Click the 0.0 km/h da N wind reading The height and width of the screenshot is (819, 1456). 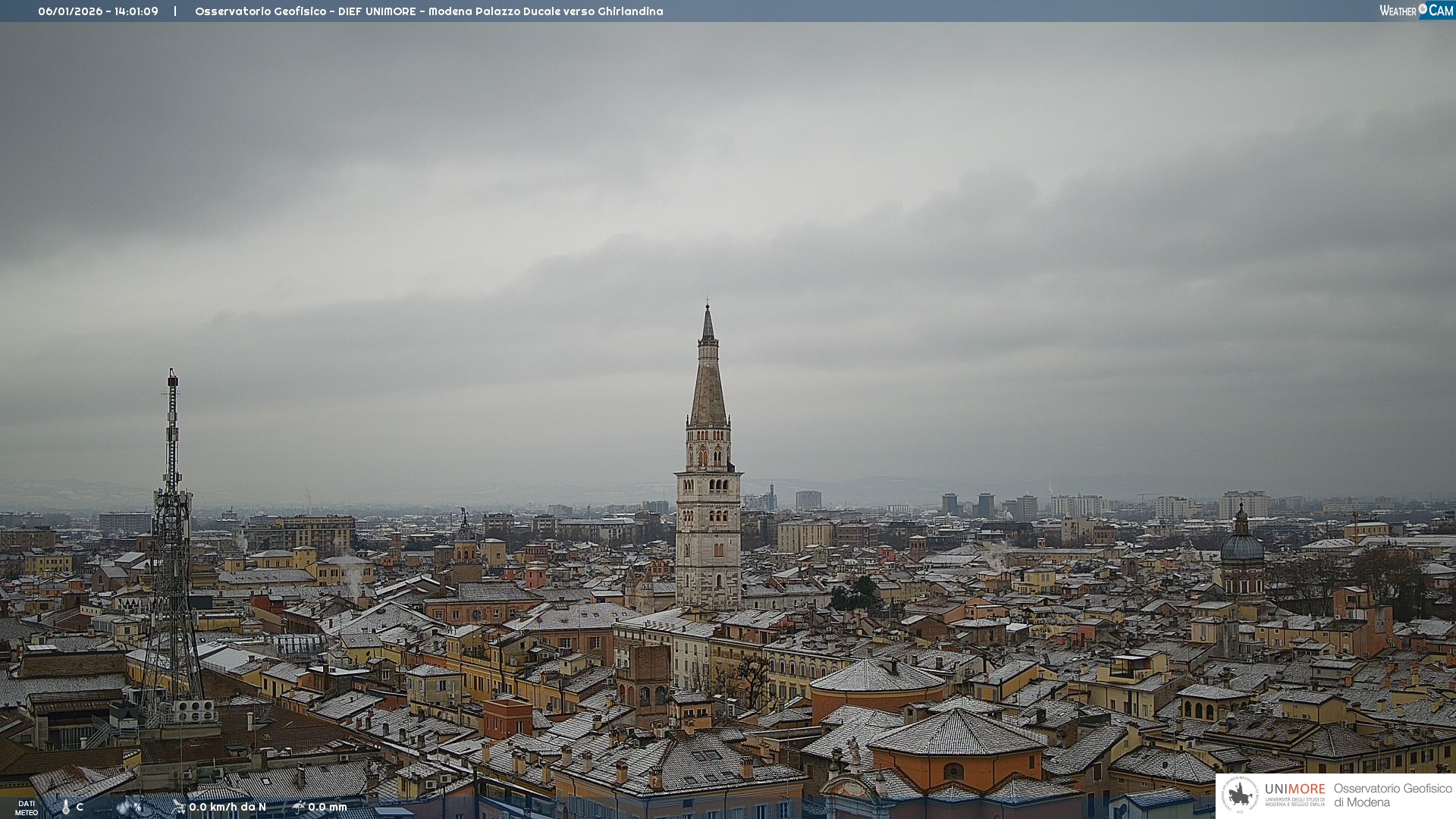[227, 807]
